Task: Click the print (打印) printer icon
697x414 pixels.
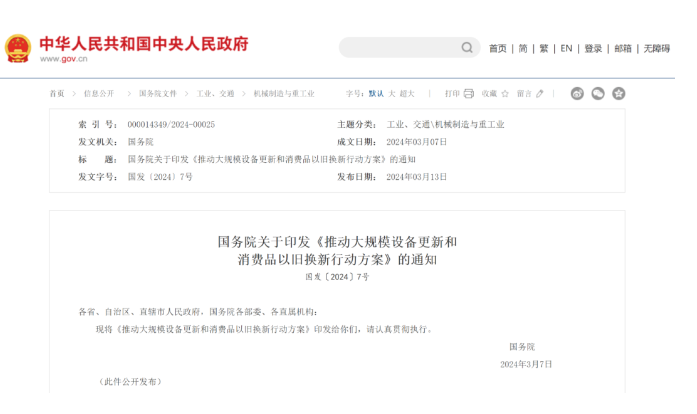Action: click(x=469, y=94)
